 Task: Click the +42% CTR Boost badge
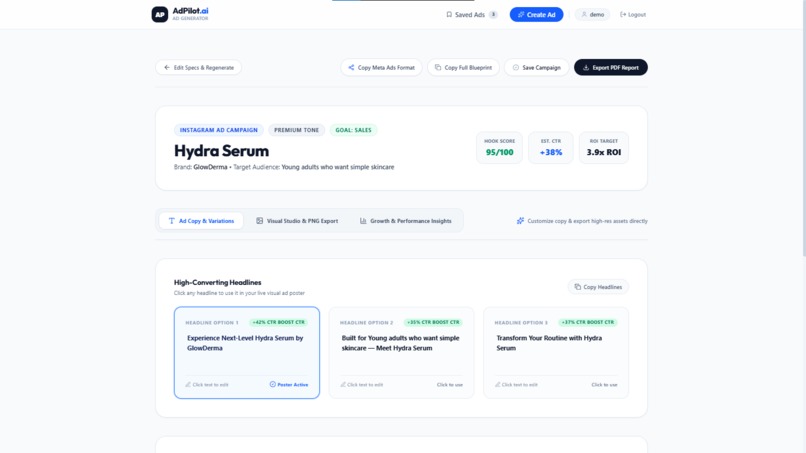(x=279, y=322)
